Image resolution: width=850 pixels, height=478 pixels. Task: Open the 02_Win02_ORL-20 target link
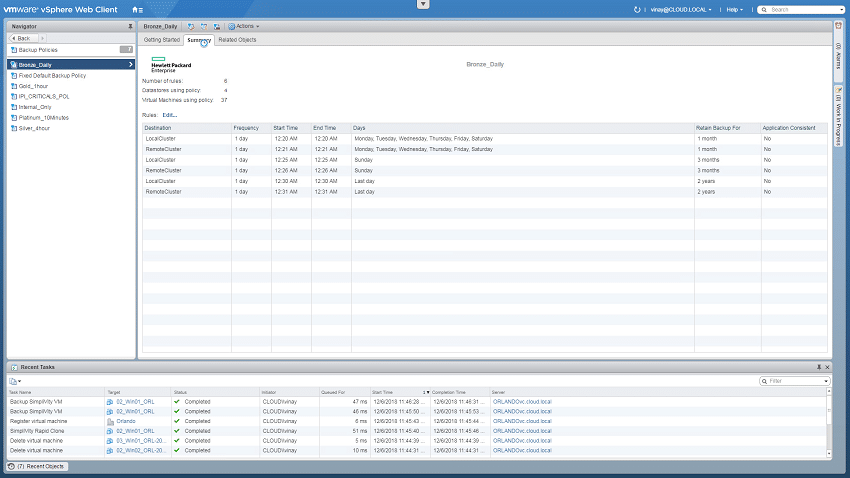pos(141,450)
